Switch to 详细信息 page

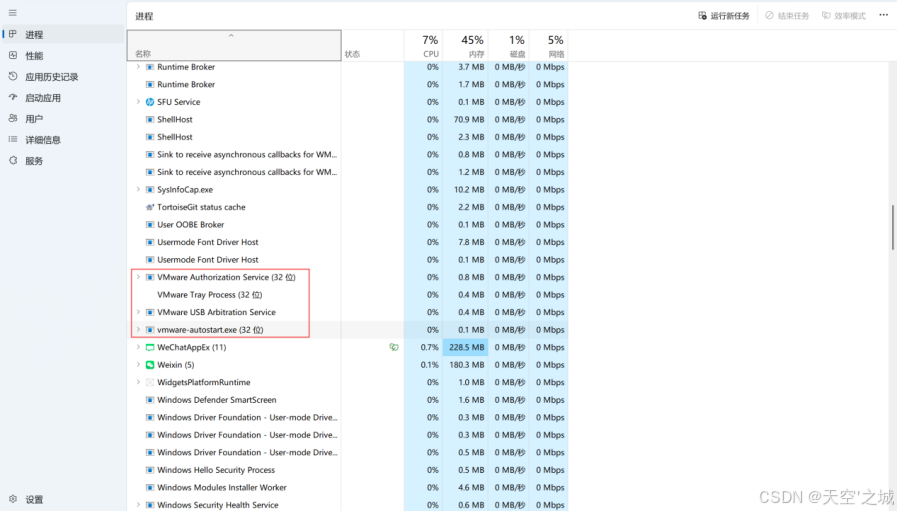click(62, 140)
